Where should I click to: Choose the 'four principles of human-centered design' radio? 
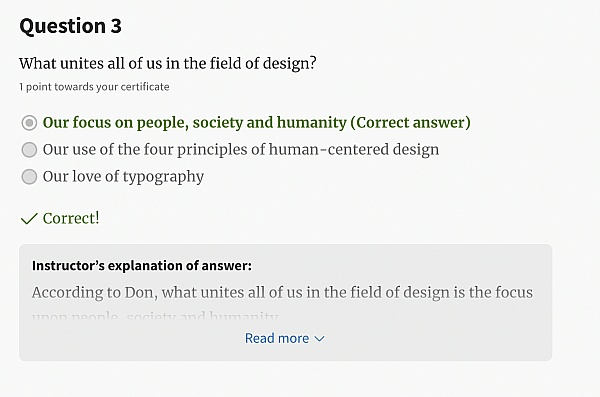click(29, 150)
